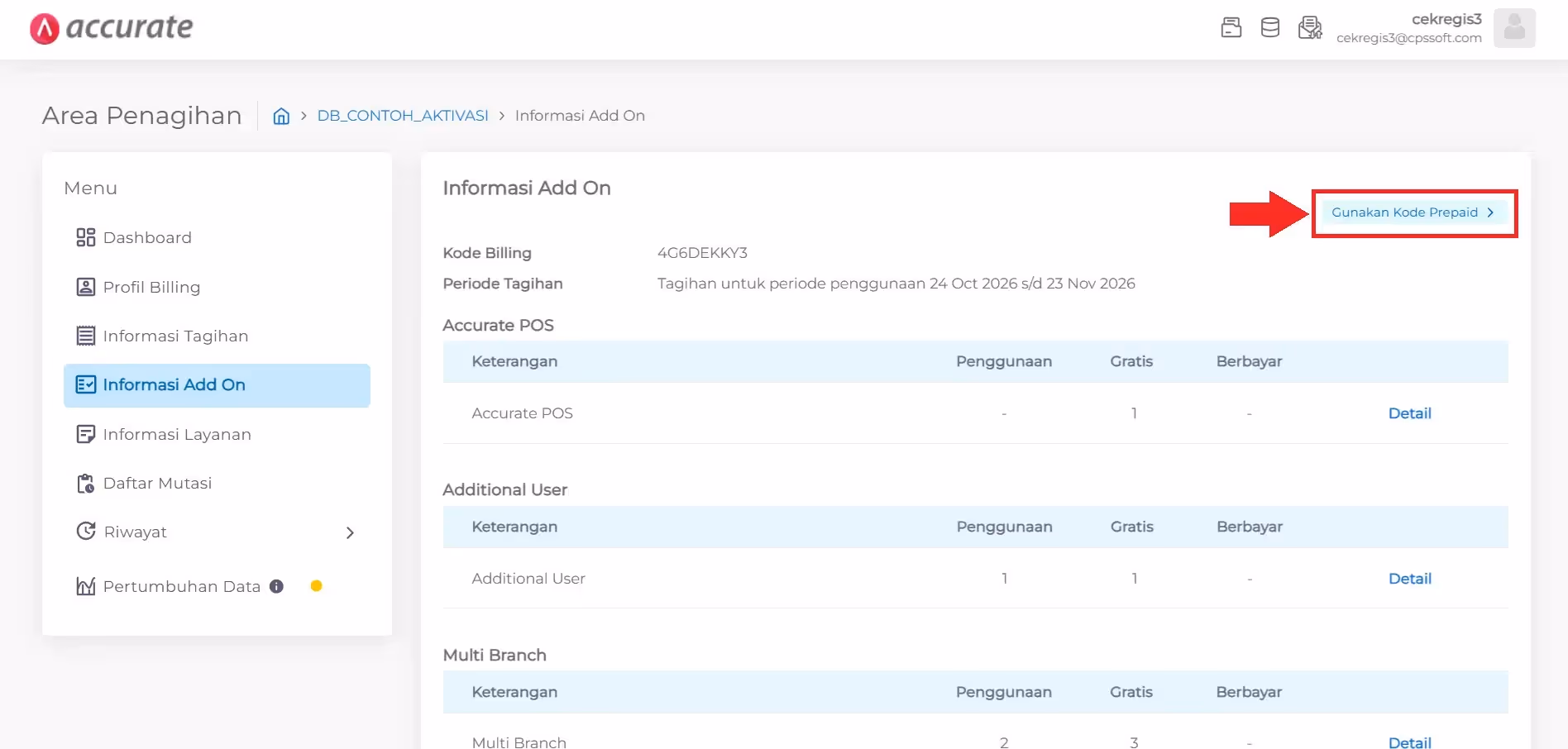
Task: Open Profil Billing menu item
Action: 217,287
